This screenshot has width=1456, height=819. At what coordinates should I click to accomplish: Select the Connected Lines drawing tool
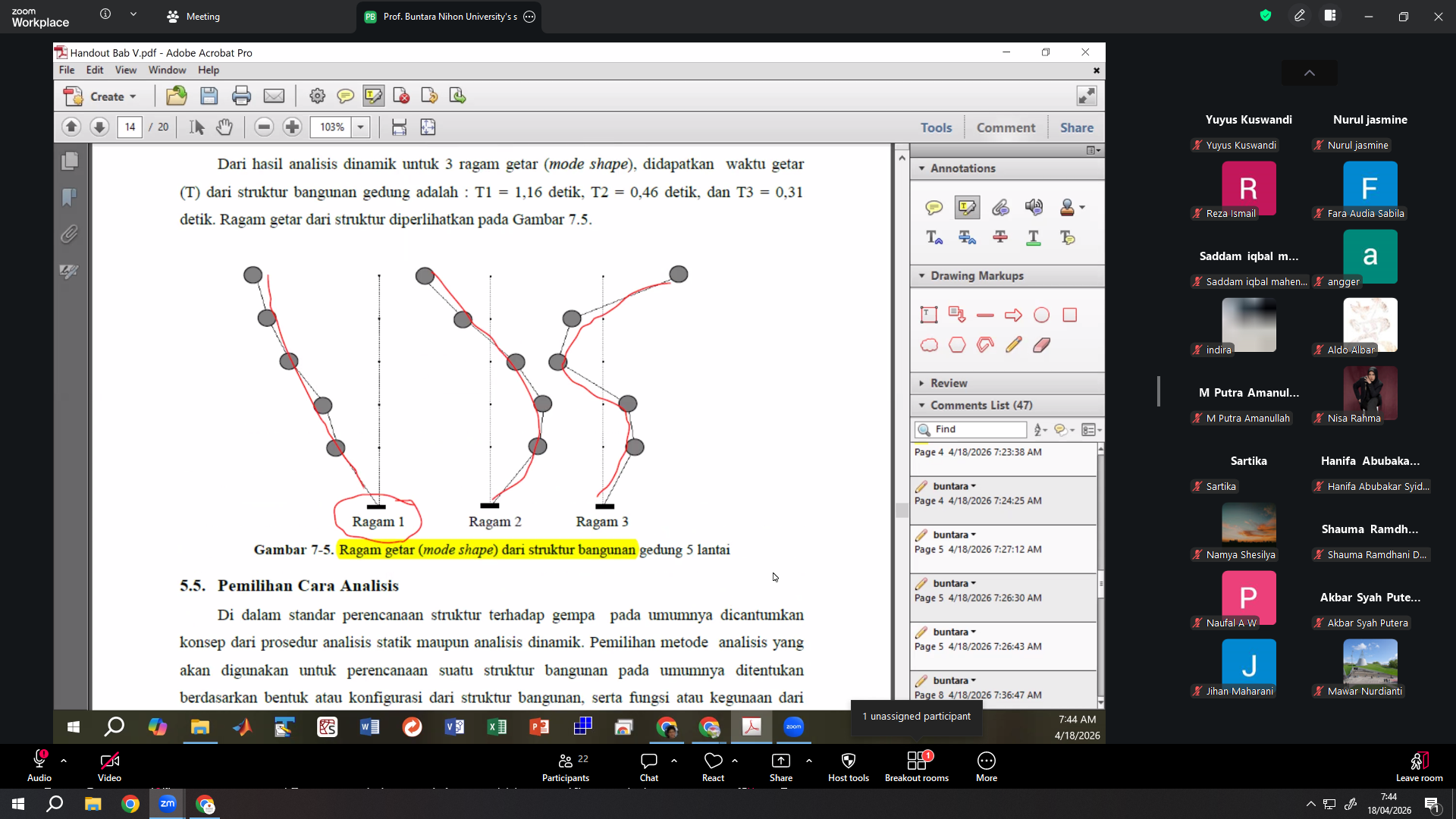pos(985,346)
